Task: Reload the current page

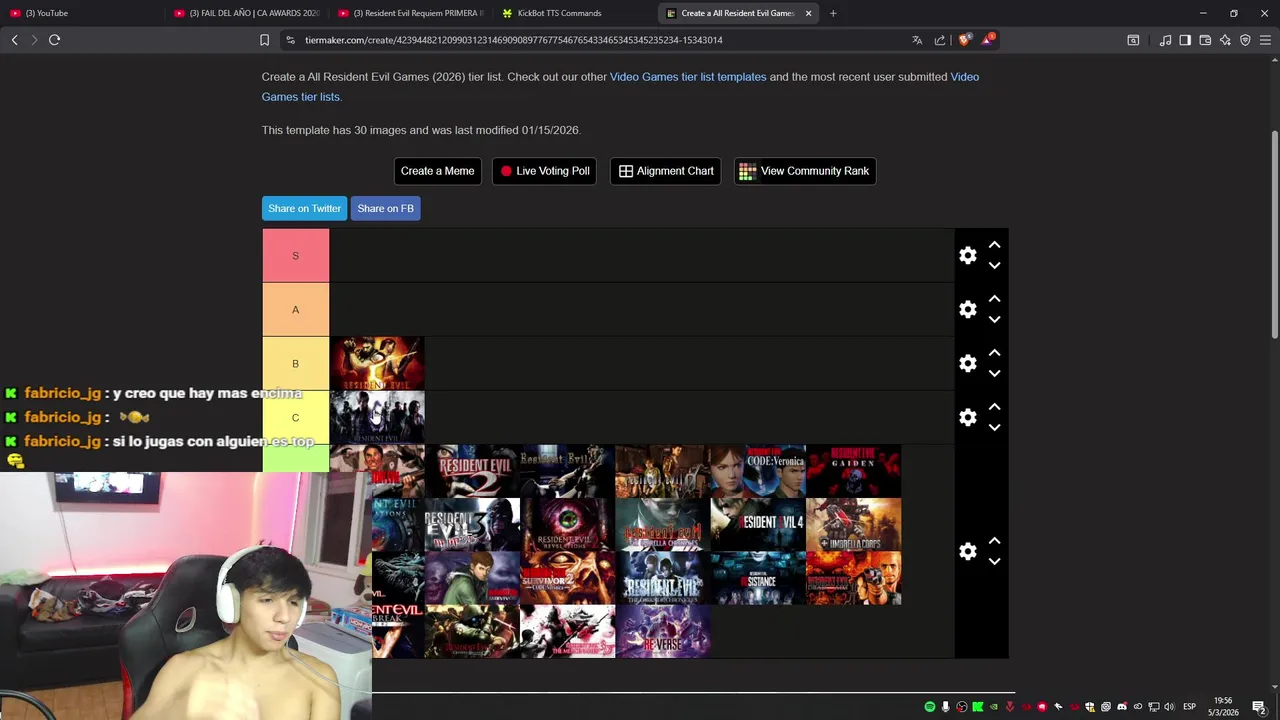Action: [x=54, y=40]
